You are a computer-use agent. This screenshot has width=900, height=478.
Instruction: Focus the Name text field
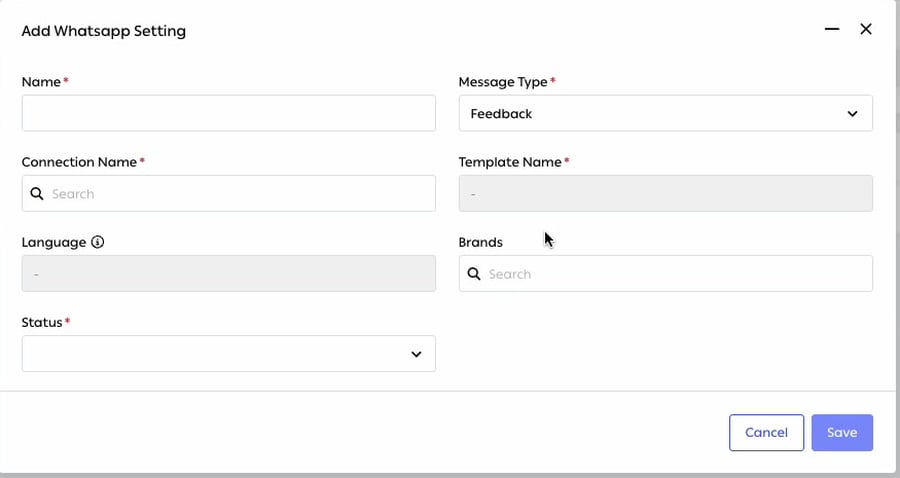[228, 113]
